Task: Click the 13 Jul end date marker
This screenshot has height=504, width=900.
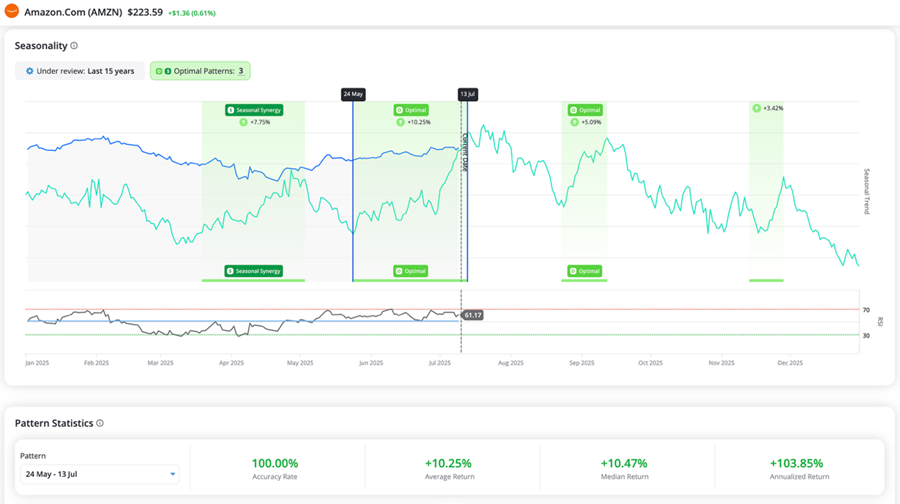Action: point(467,94)
